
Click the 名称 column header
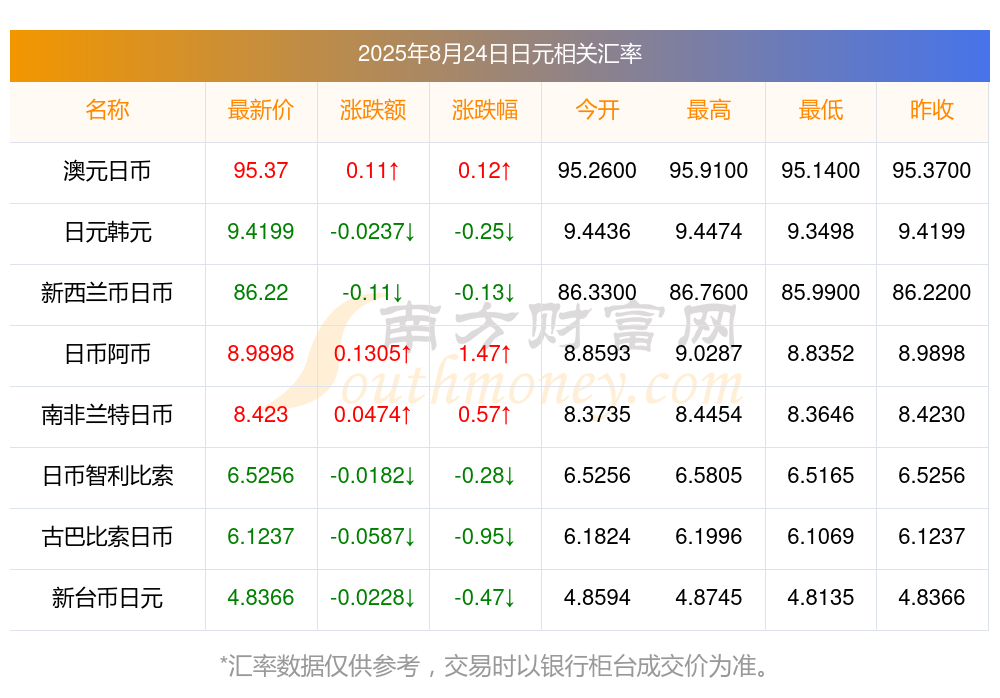click(107, 110)
